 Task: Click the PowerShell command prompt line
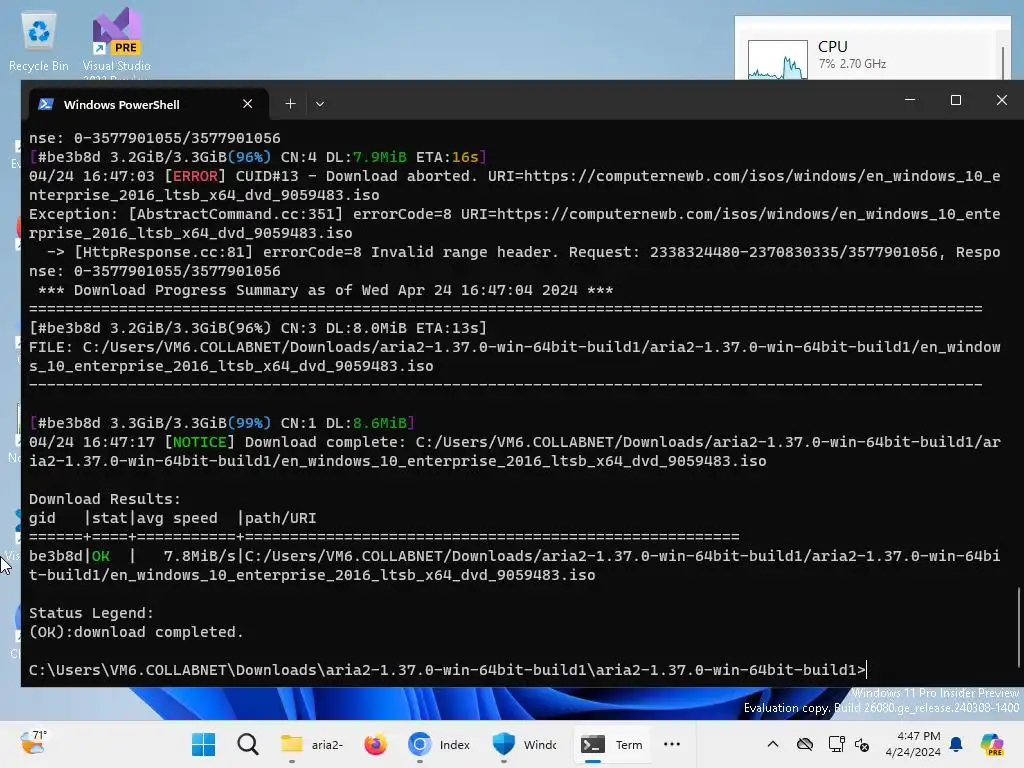pos(447,669)
